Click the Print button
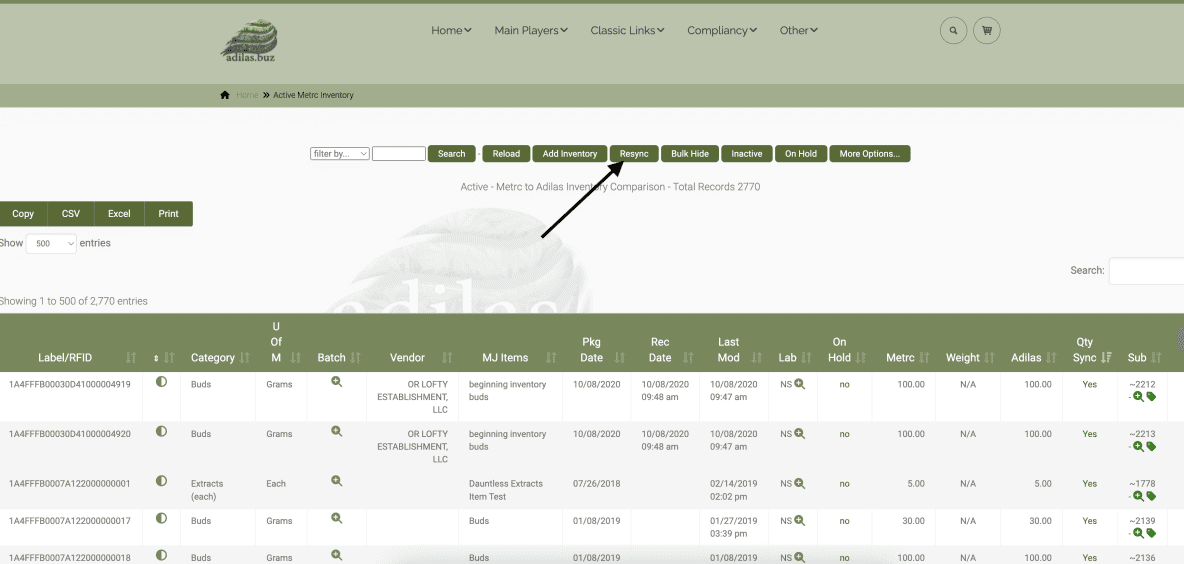The image size is (1184, 564). pos(168,214)
